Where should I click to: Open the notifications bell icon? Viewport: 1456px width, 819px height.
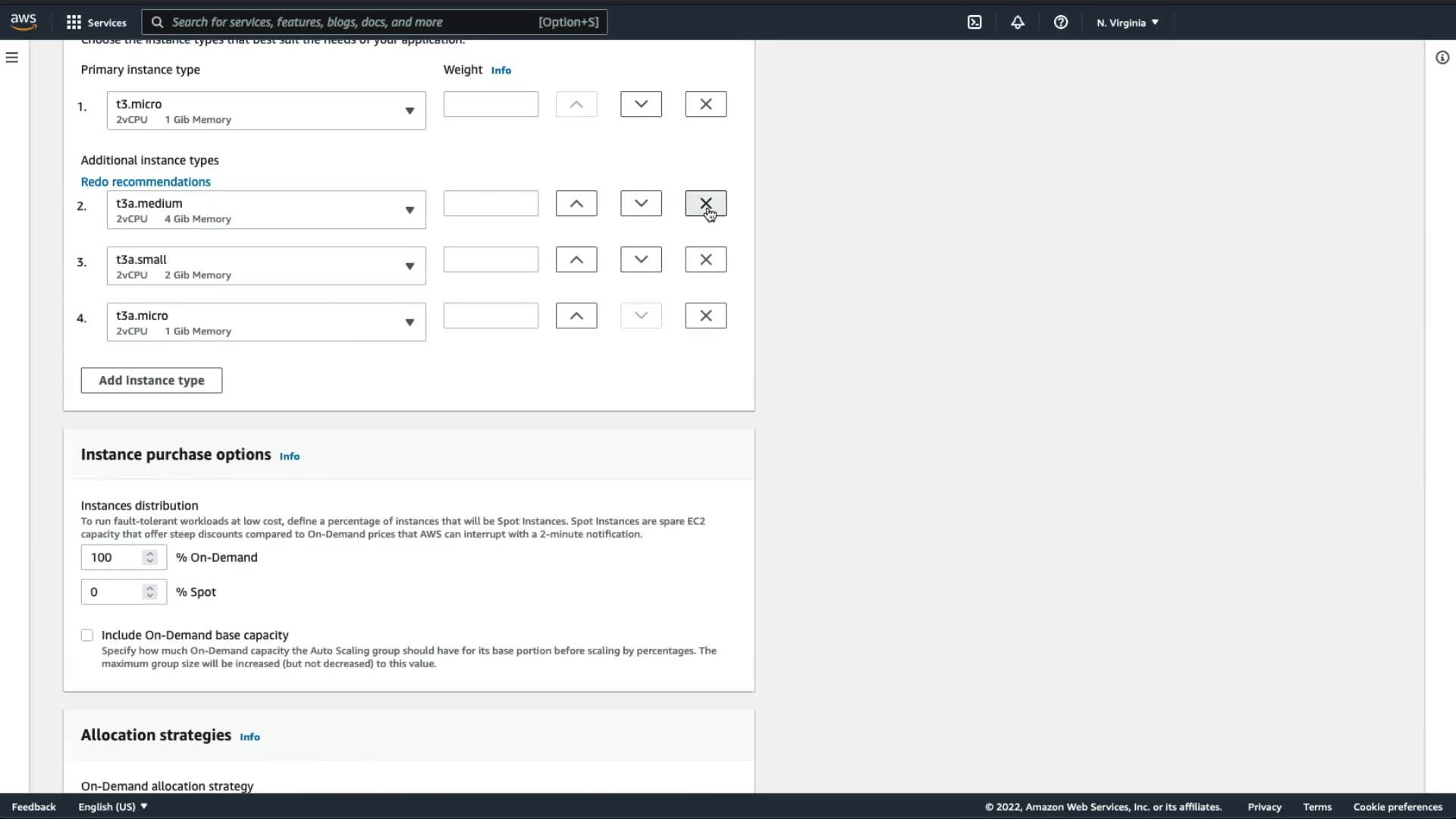tap(1018, 22)
